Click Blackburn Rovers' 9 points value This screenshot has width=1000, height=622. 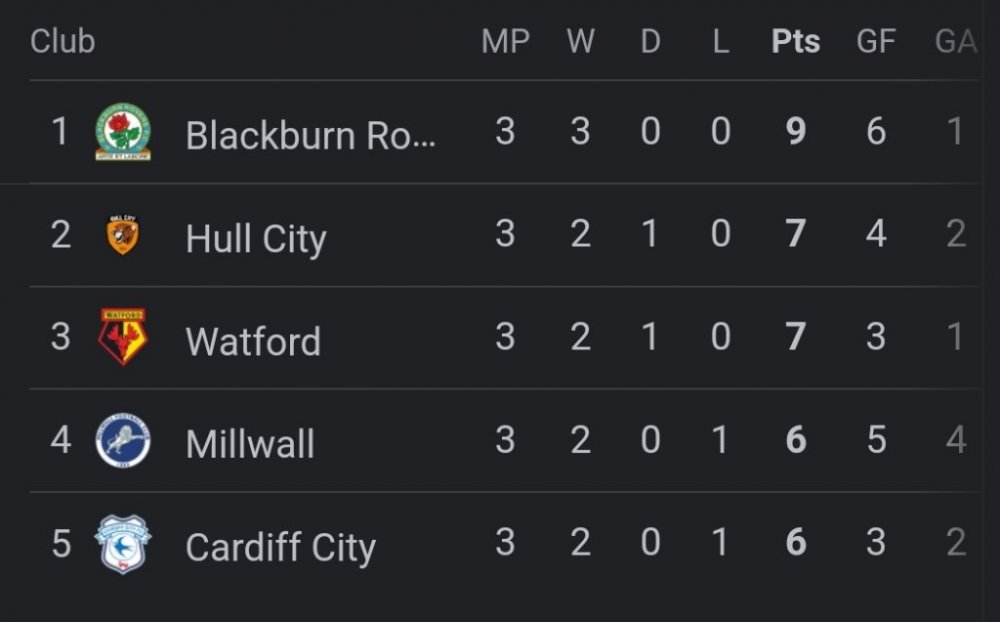pyautogui.click(x=796, y=131)
